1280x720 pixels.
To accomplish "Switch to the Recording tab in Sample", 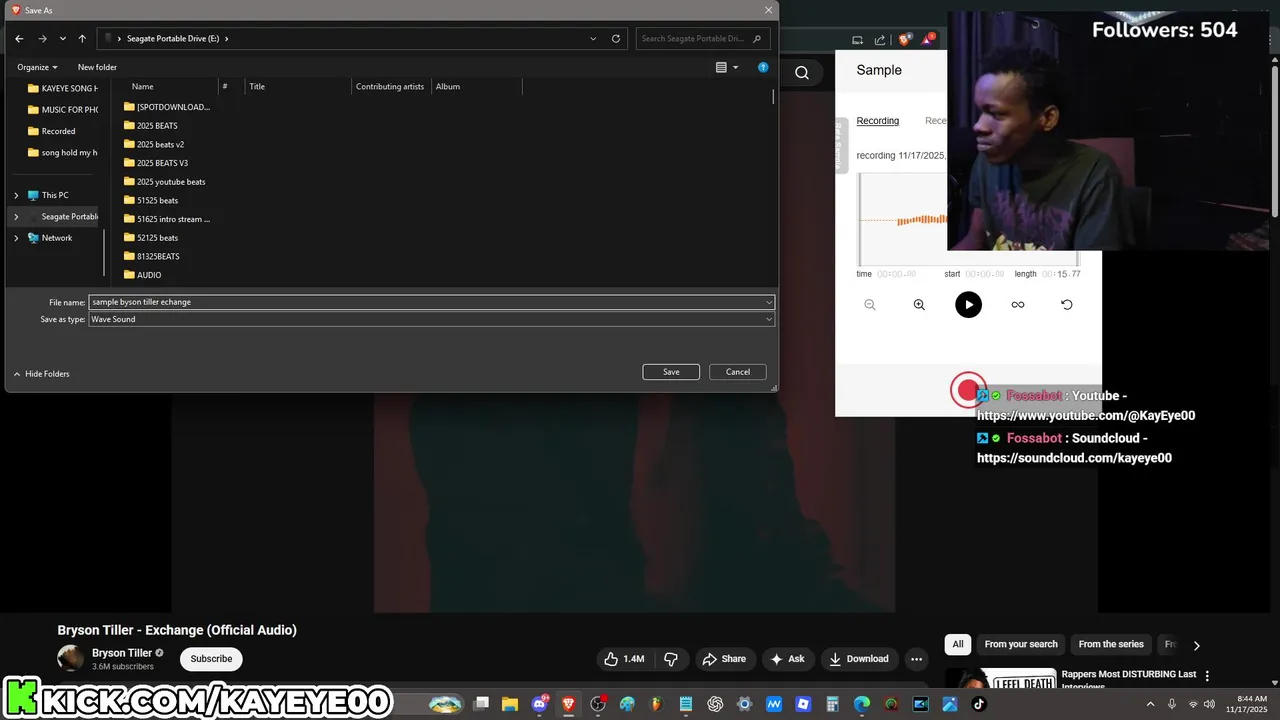I will pyautogui.click(x=878, y=121).
